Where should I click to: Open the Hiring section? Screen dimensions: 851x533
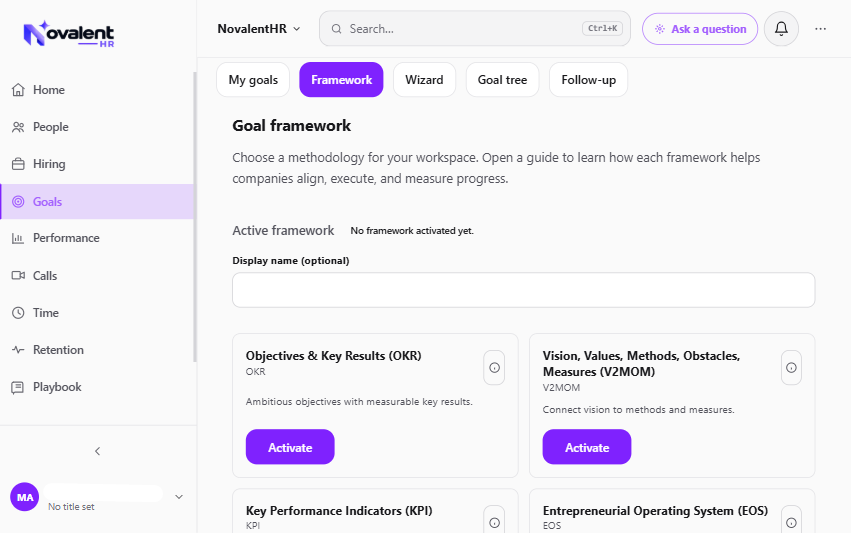[x=97, y=164]
